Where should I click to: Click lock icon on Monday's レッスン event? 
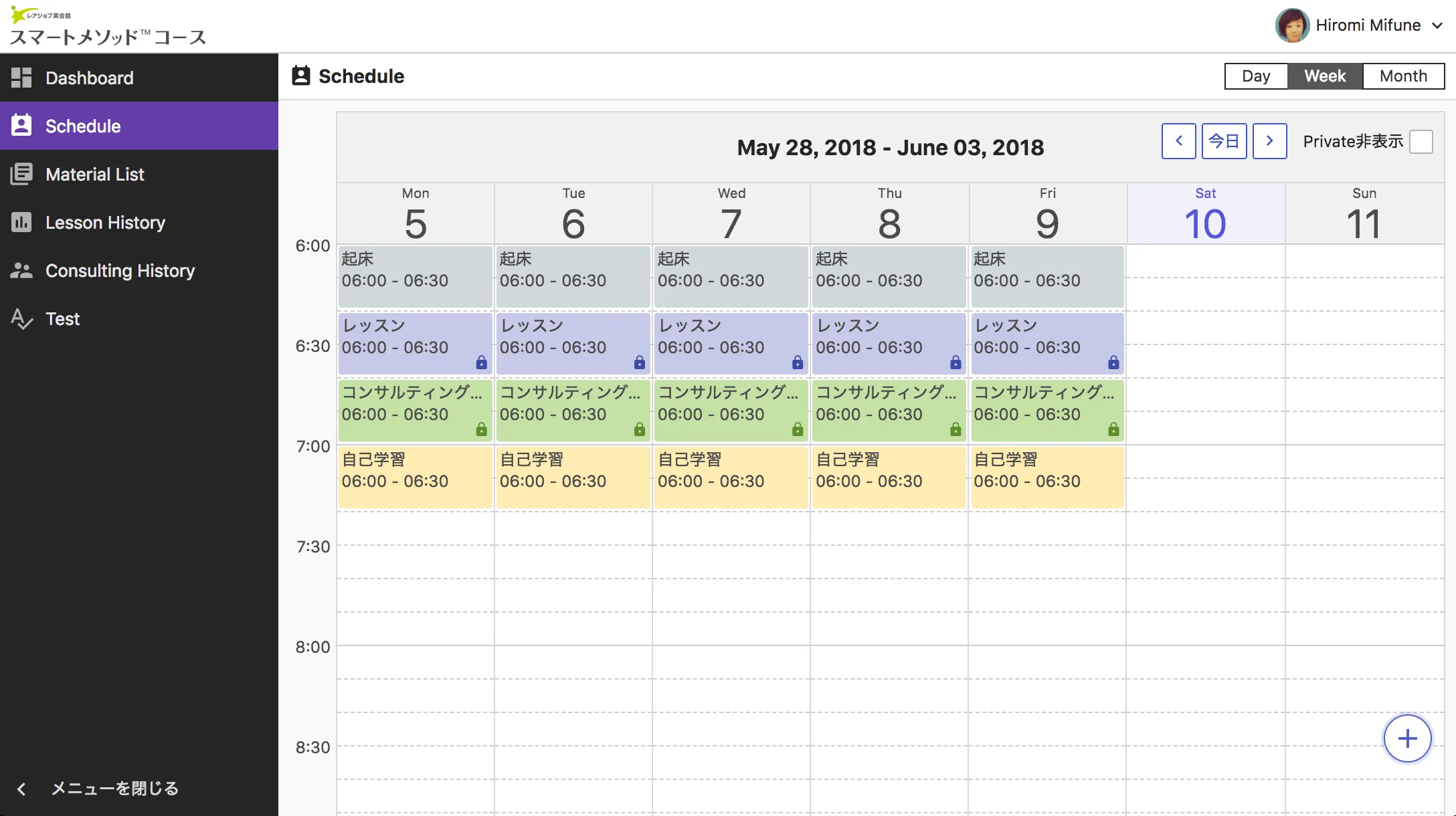(x=482, y=363)
